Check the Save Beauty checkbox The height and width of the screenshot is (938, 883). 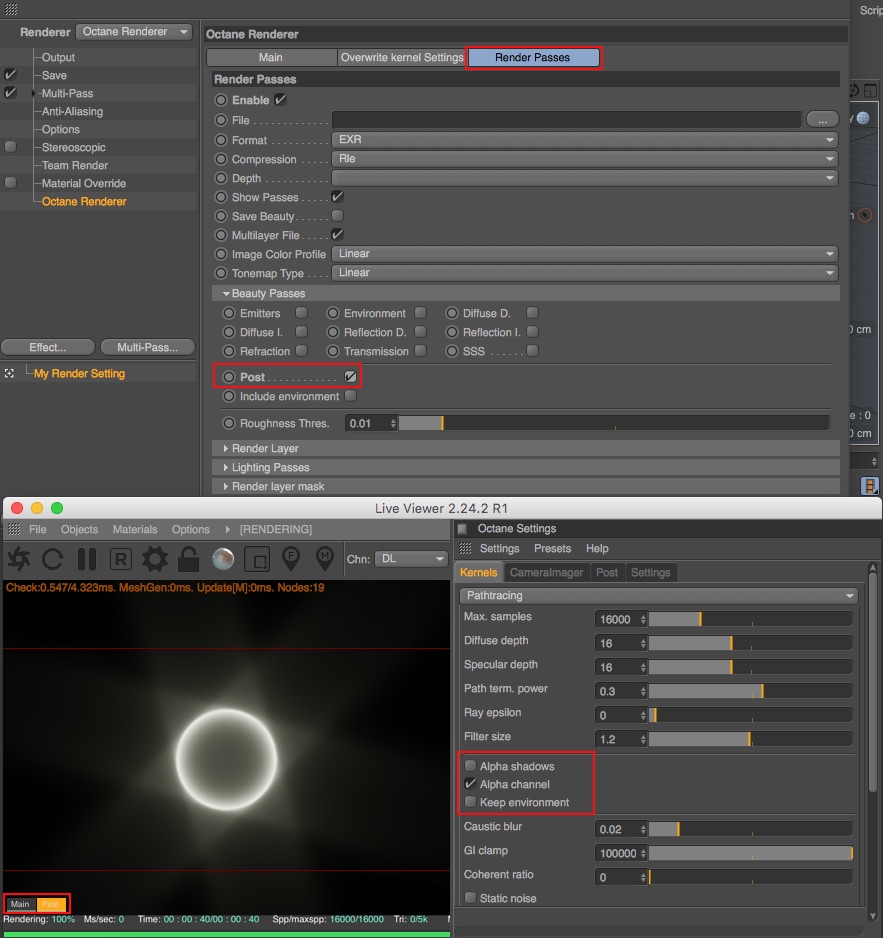point(337,215)
